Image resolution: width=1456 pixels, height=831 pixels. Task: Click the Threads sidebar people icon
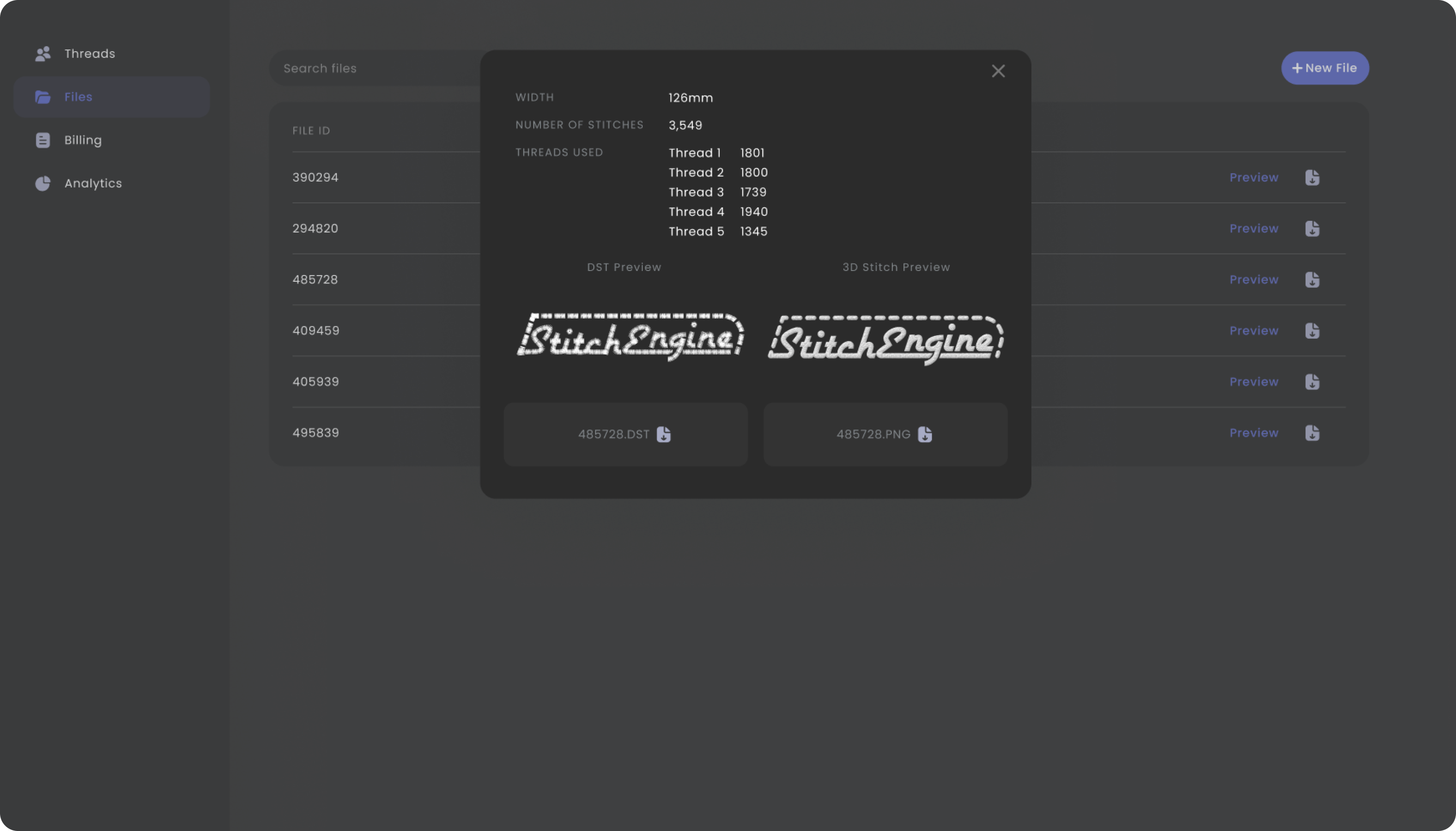pyautogui.click(x=43, y=54)
